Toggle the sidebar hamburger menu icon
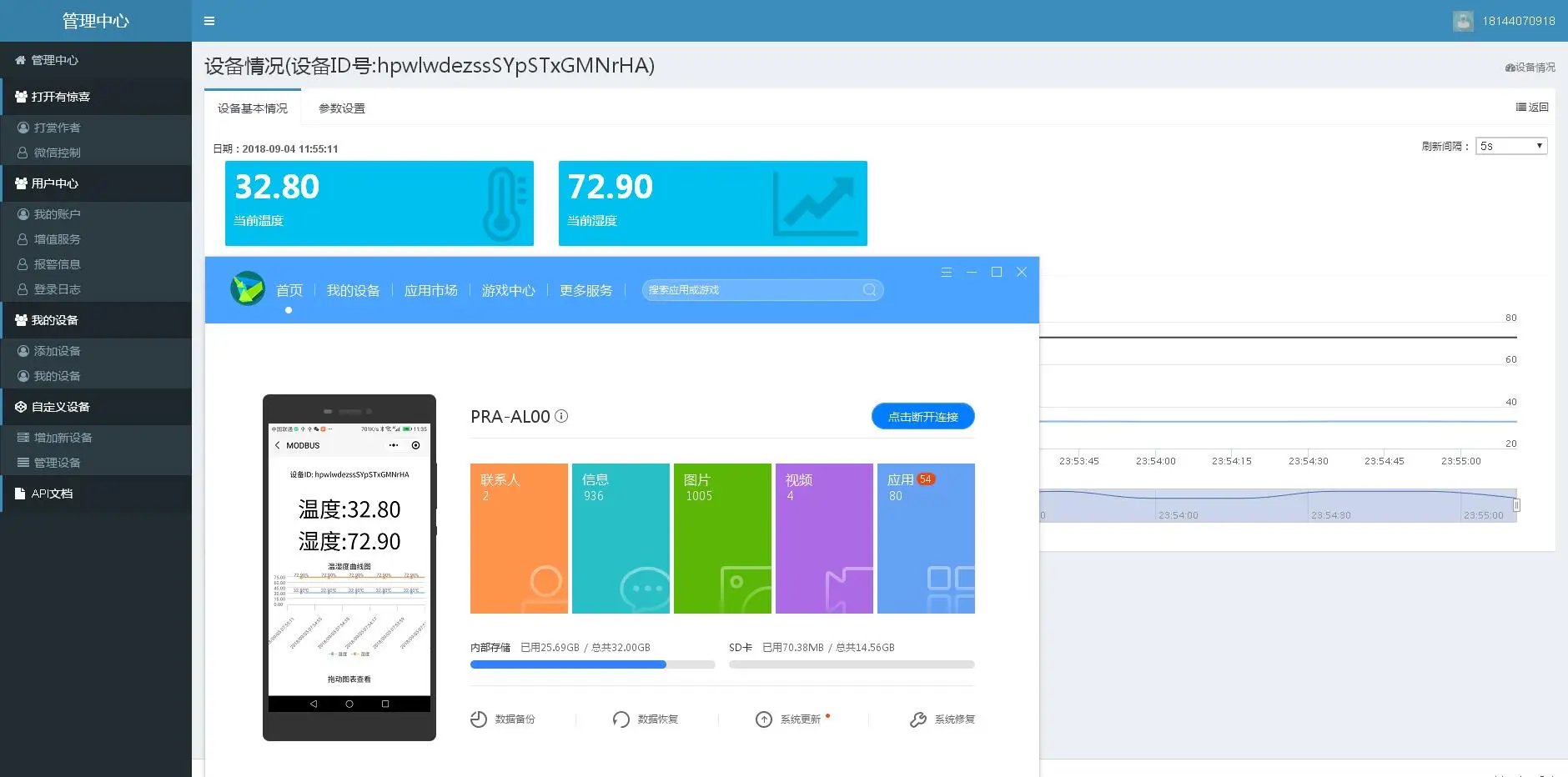 point(209,21)
